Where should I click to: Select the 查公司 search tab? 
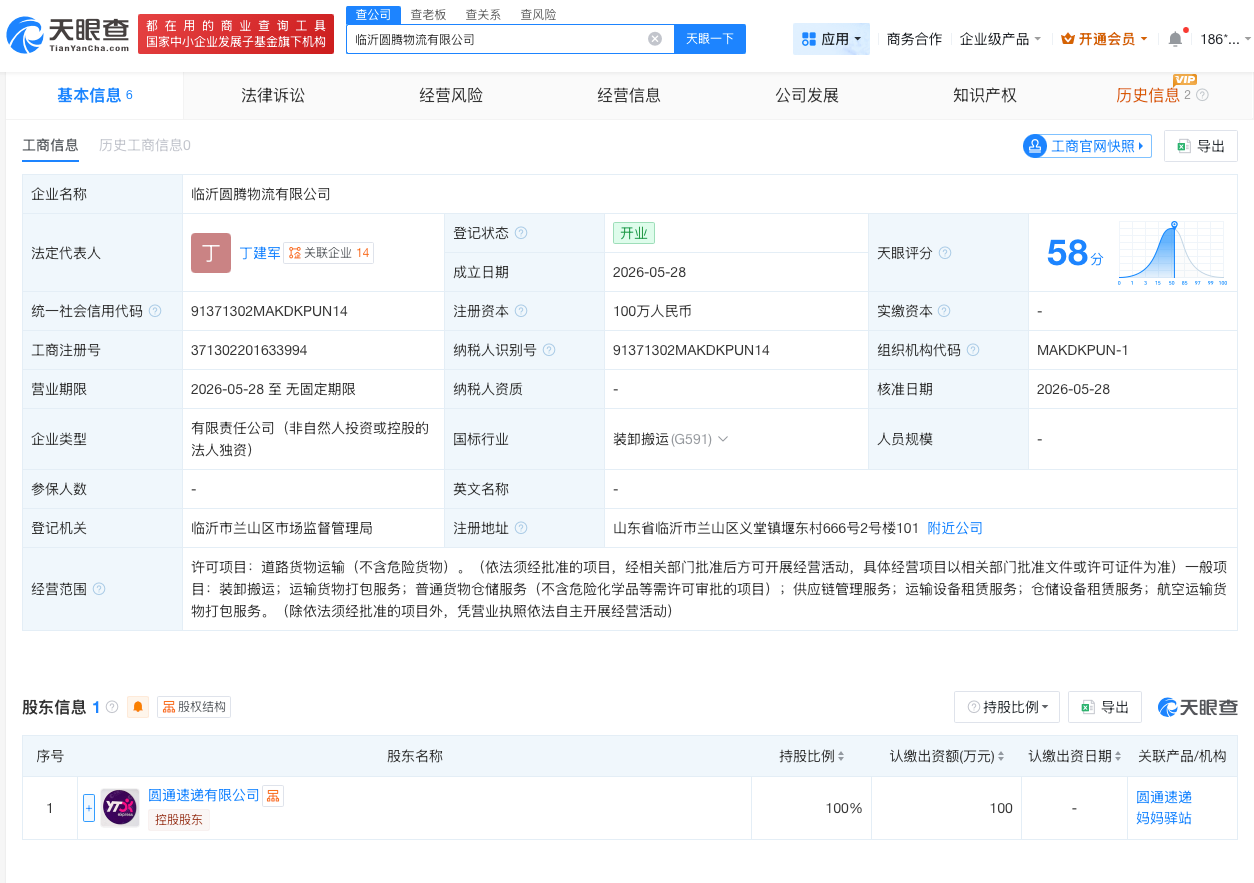click(373, 14)
